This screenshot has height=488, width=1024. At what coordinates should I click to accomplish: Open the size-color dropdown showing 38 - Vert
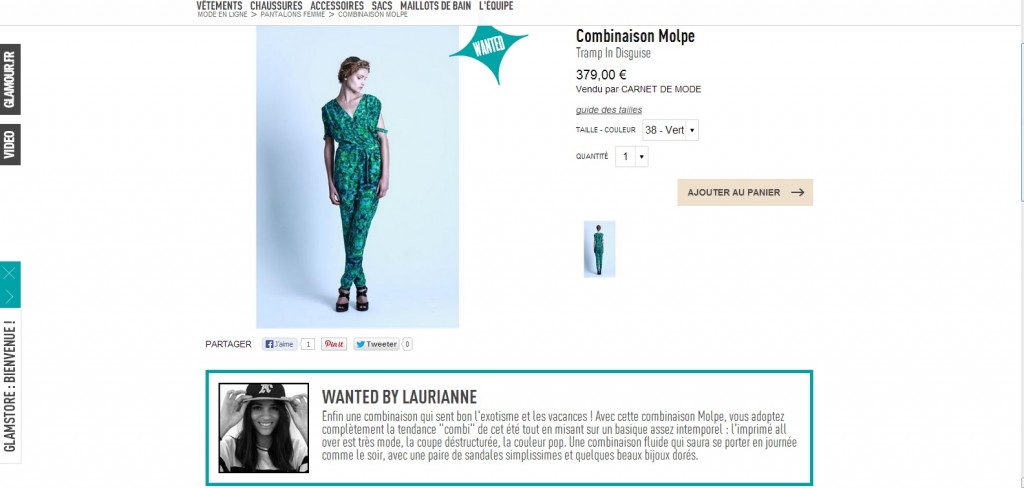tap(670, 130)
